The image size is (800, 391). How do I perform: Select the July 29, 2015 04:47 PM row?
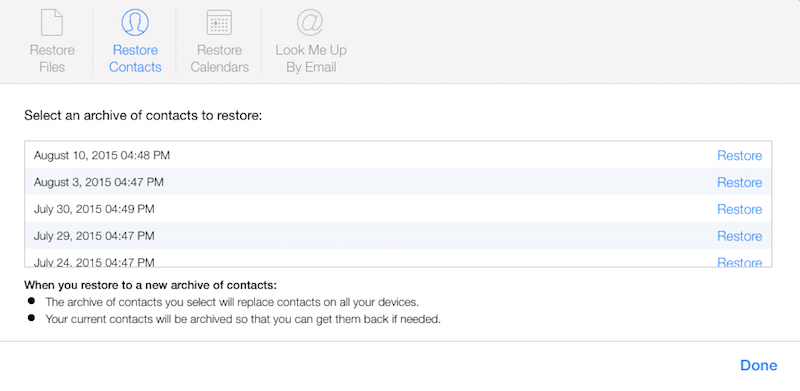click(398, 235)
